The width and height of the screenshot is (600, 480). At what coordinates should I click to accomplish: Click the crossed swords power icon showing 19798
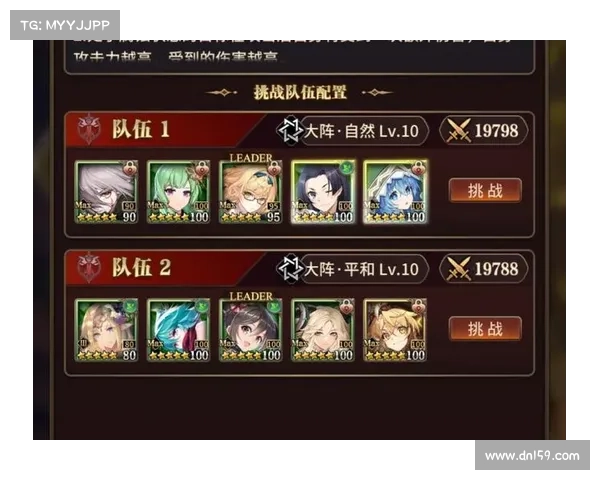458,131
